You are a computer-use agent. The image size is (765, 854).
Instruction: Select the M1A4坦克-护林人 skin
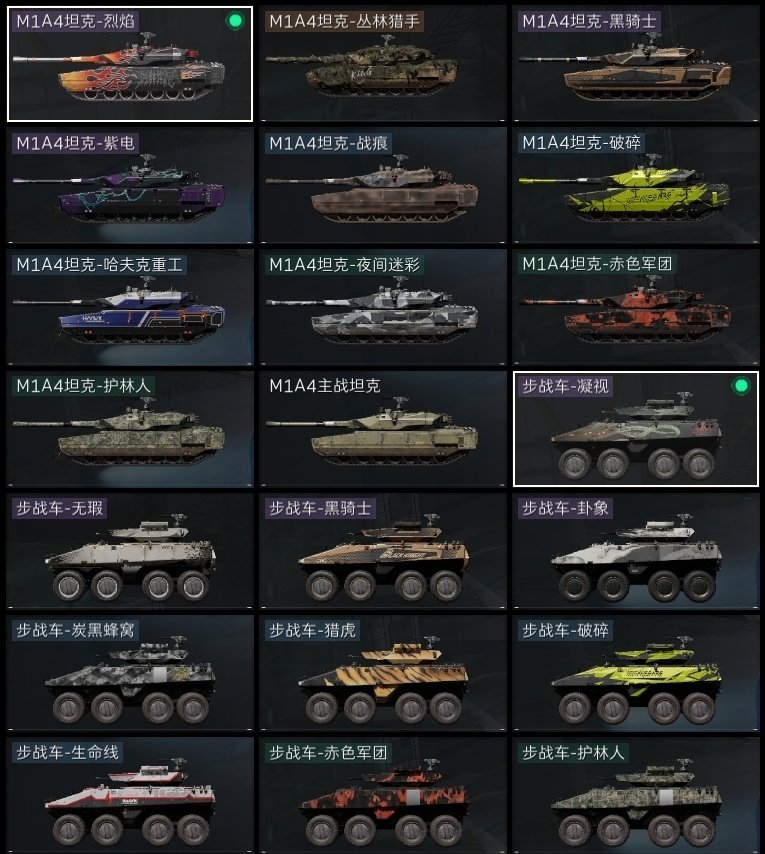pos(130,429)
